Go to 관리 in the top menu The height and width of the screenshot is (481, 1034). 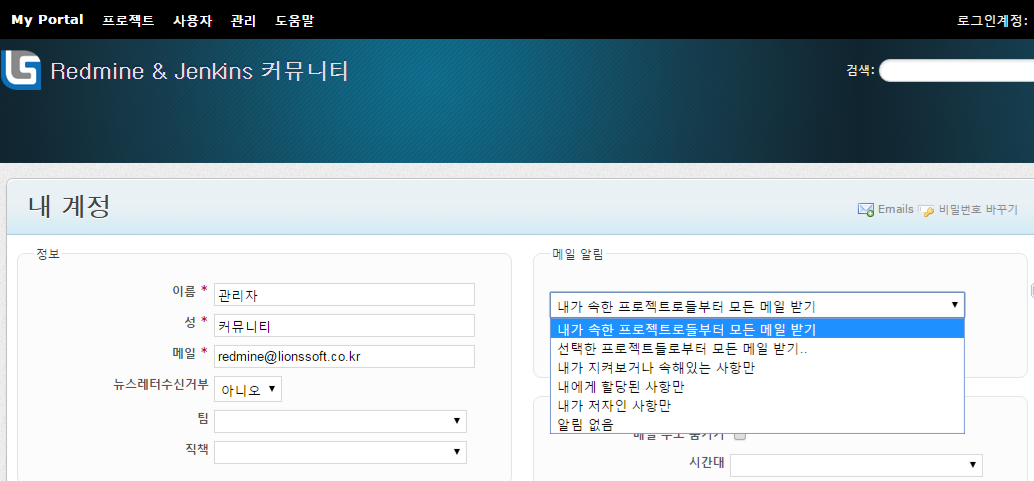tap(243, 20)
